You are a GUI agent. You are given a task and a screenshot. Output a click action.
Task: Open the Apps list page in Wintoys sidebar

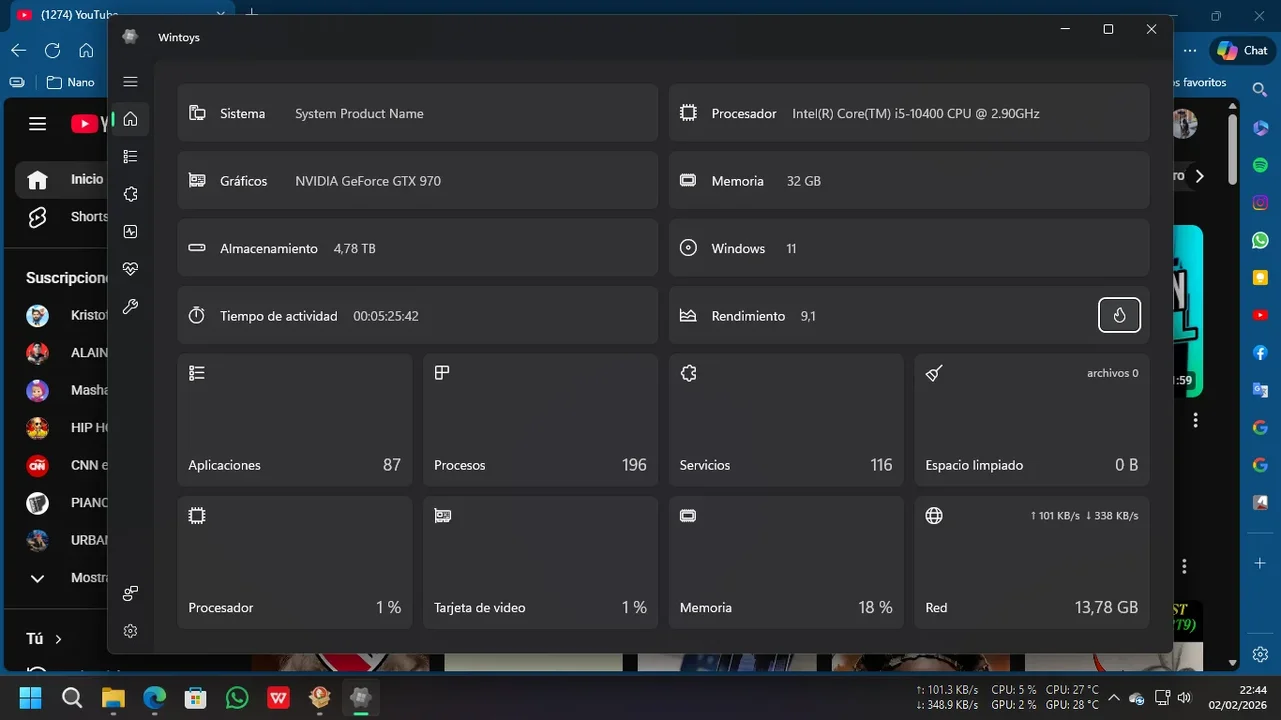click(130, 157)
